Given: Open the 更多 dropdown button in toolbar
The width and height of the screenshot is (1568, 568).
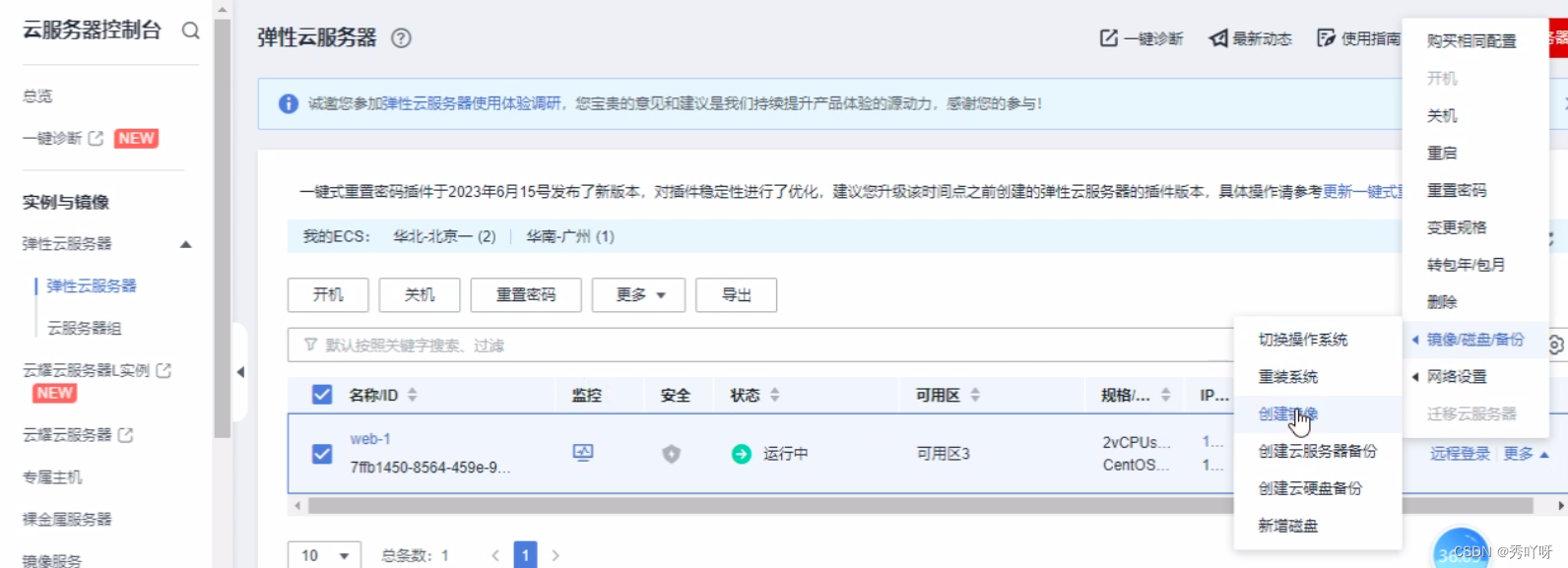Looking at the screenshot, I should point(638,295).
